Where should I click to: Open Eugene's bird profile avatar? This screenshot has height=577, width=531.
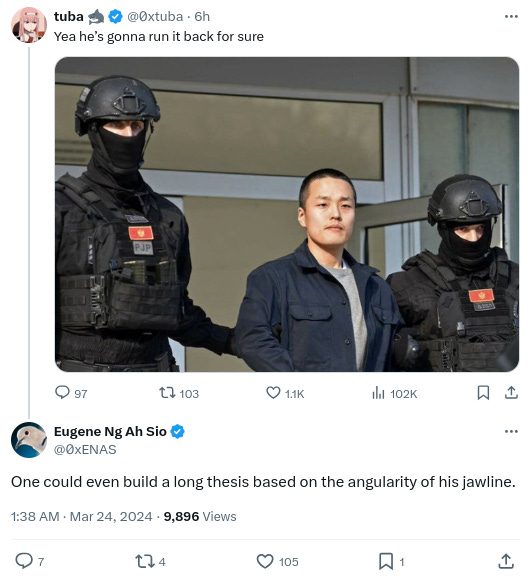29,440
